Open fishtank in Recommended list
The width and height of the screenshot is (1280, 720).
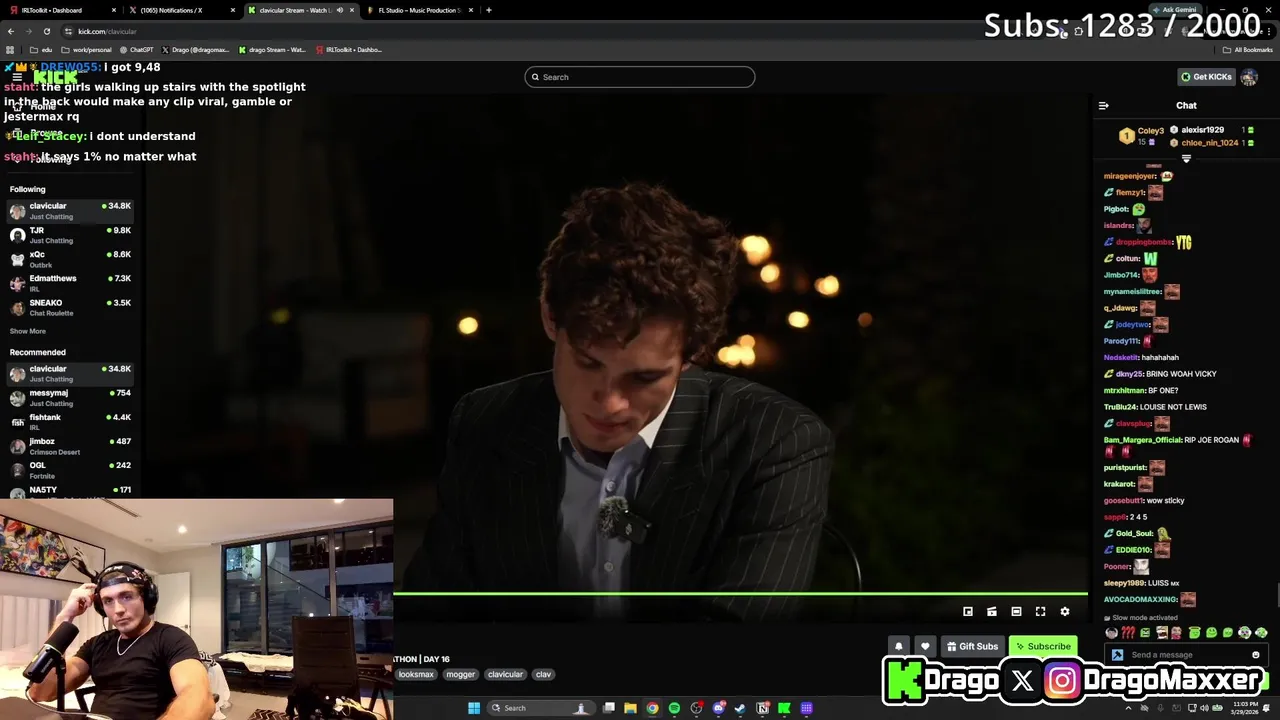[x=70, y=422]
